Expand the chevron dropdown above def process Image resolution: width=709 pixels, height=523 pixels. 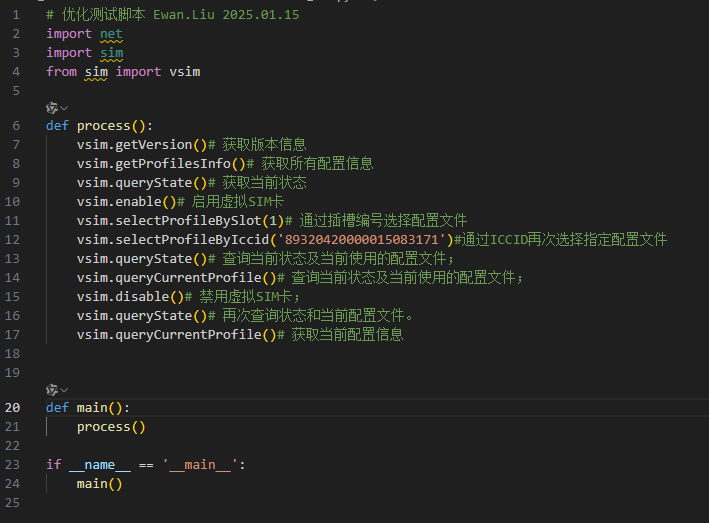tap(64, 107)
